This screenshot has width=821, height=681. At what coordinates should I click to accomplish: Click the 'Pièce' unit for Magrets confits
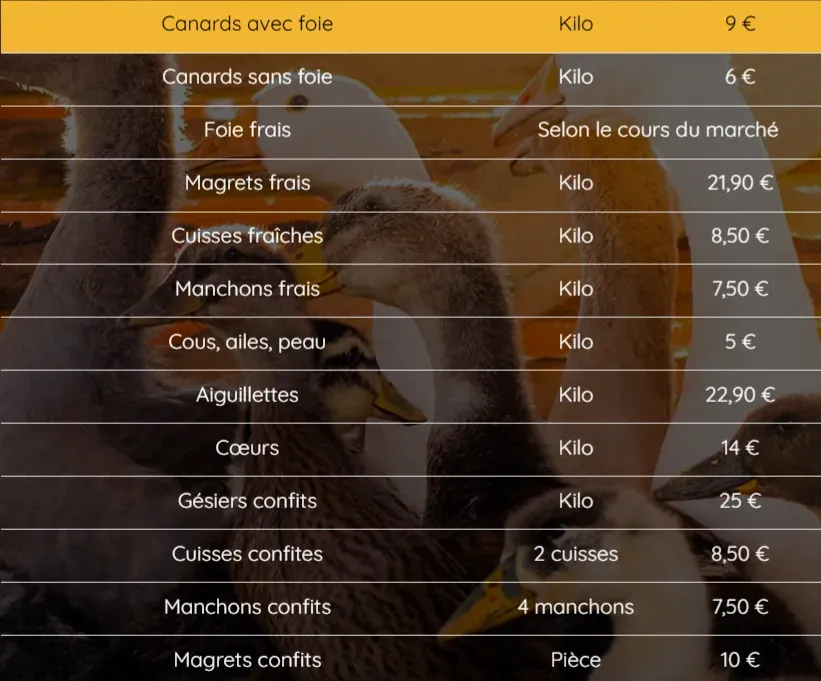(576, 660)
